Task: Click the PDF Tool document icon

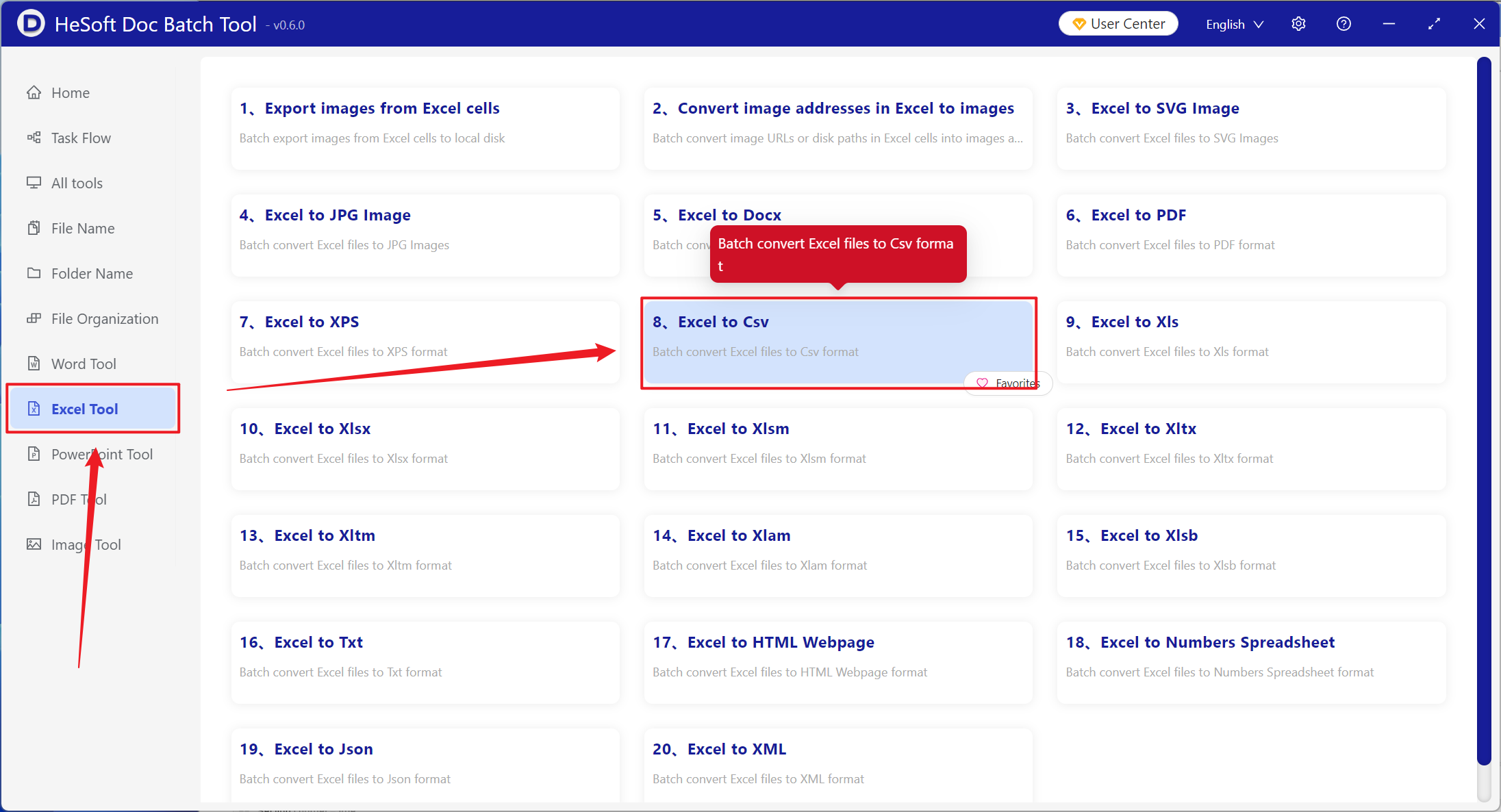Action: click(34, 499)
